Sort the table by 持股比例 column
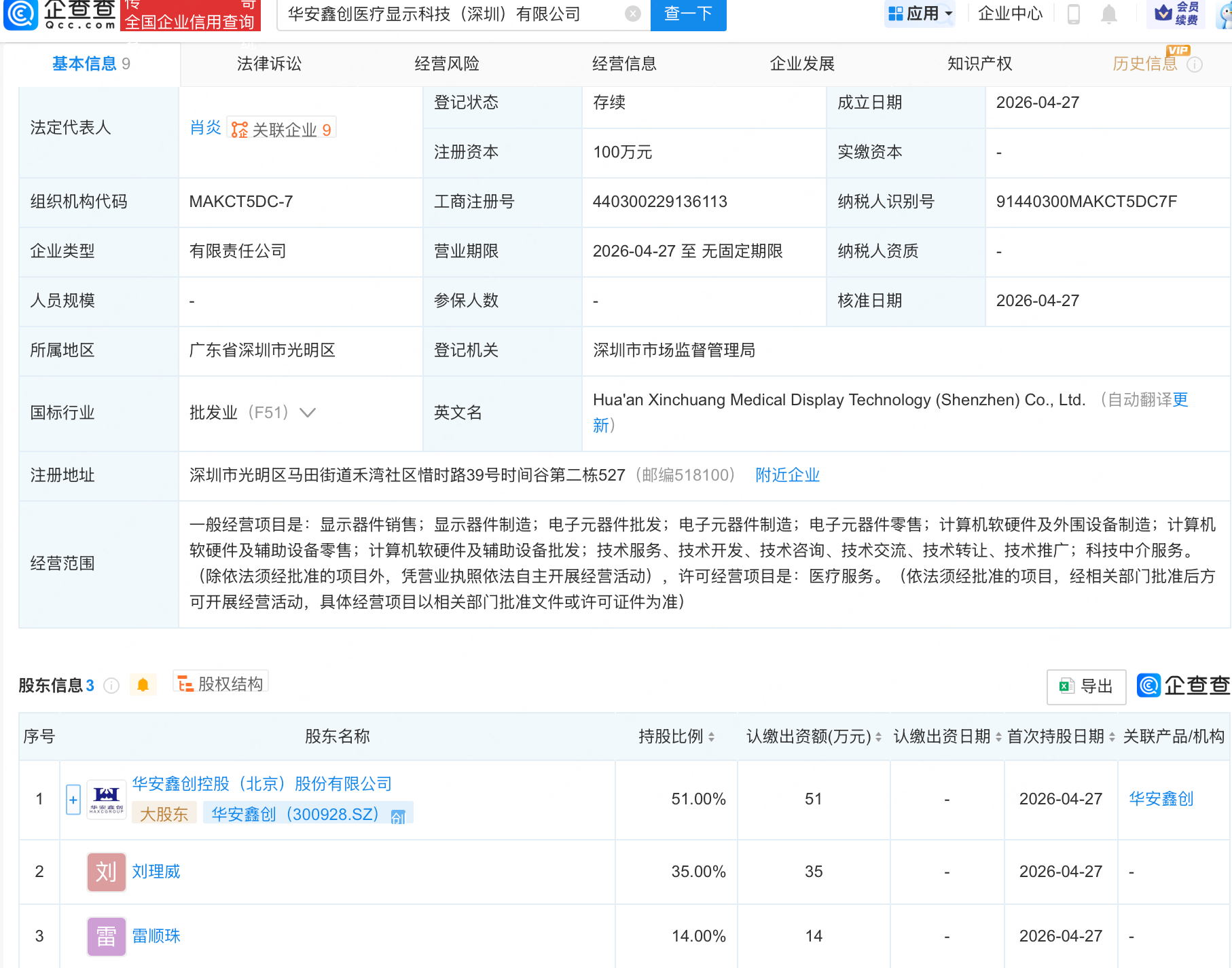The height and width of the screenshot is (968, 1232). (712, 737)
